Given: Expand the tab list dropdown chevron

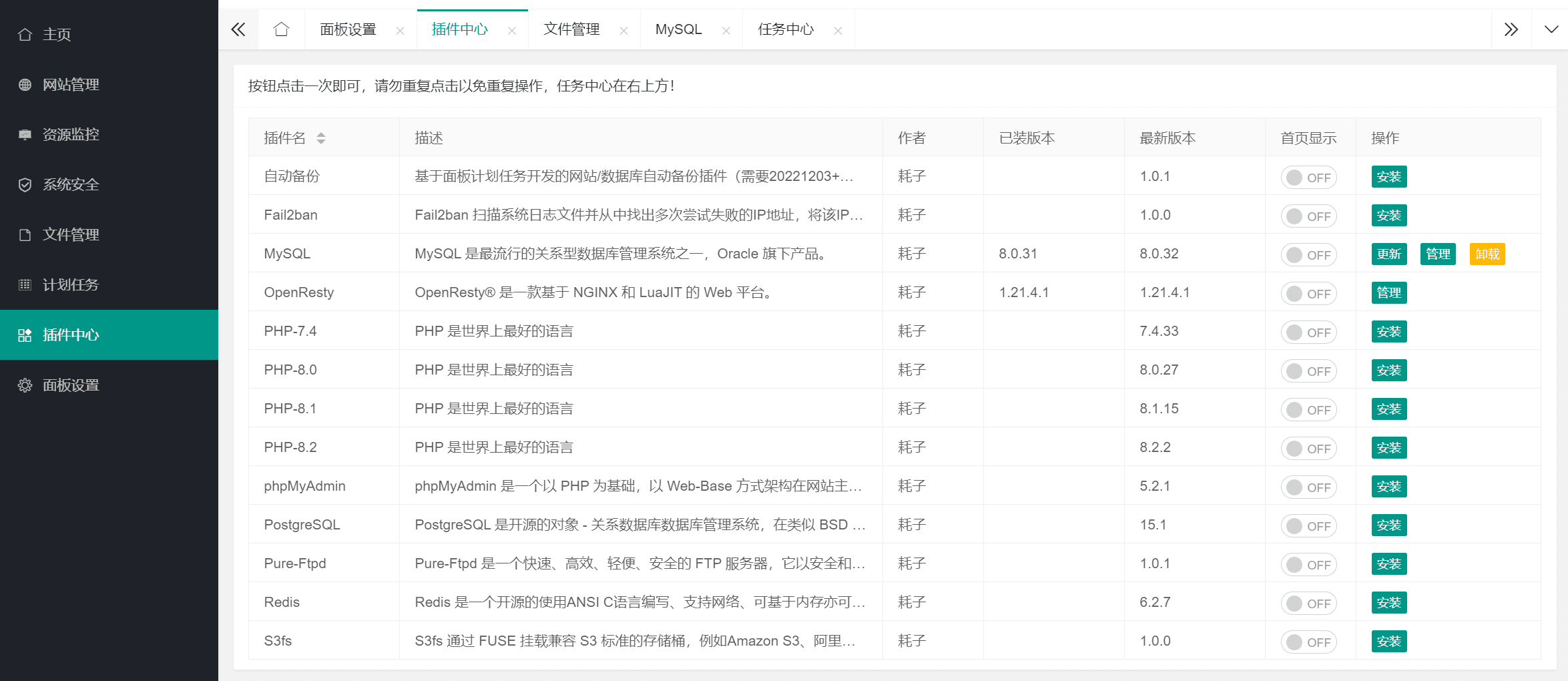Looking at the screenshot, I should (1552, 29).
